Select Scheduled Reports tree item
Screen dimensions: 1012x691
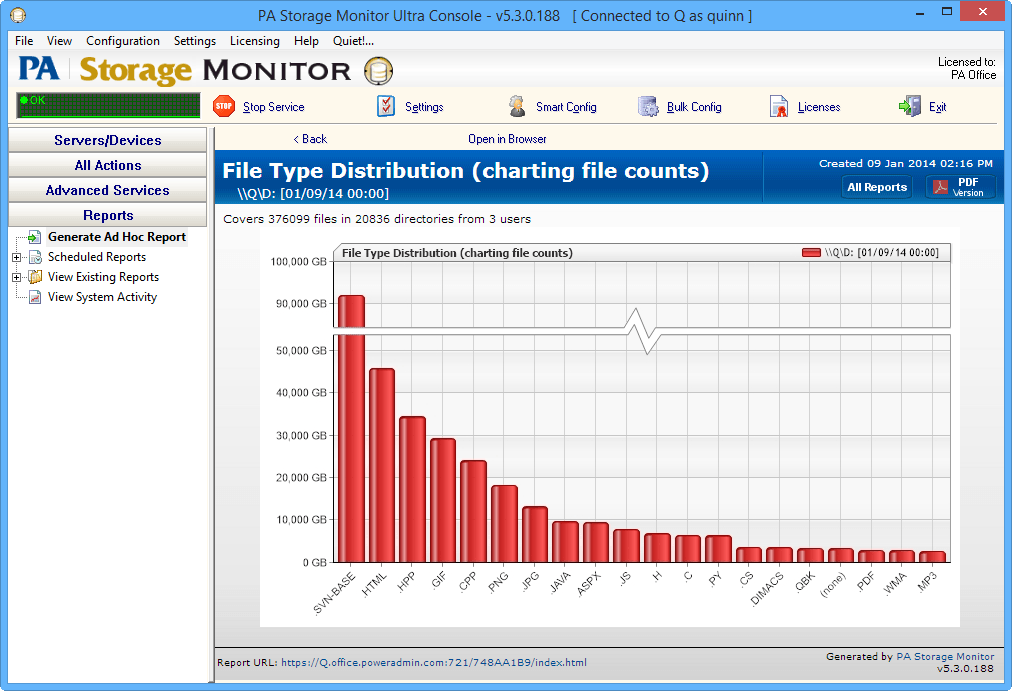click(x=97, y=257)
